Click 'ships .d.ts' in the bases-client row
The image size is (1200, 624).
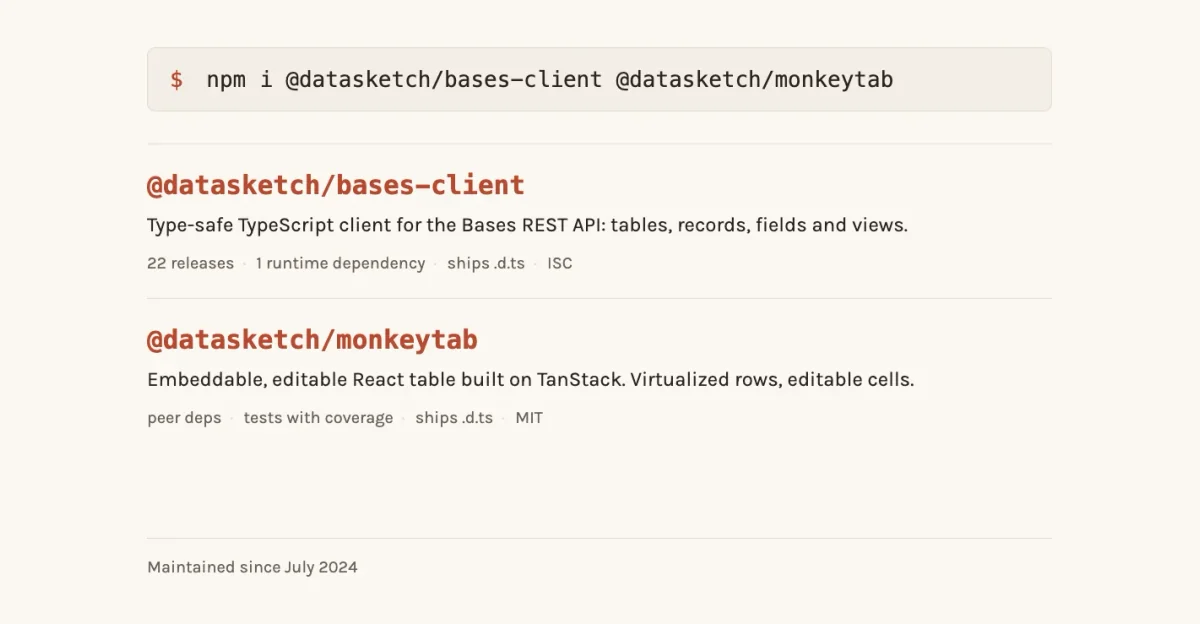click(x=486, y=264)
